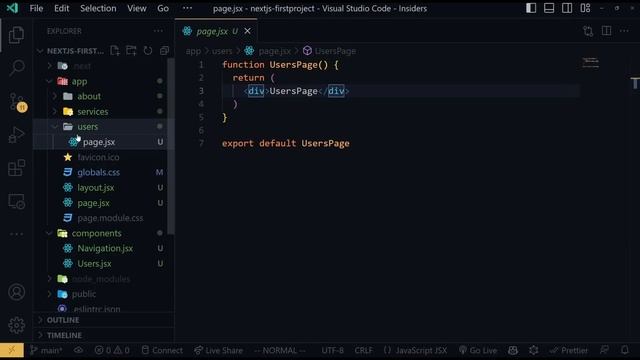Create a new folder in explorer
Viewport: 640px width, 360px height.
[131, 51]
